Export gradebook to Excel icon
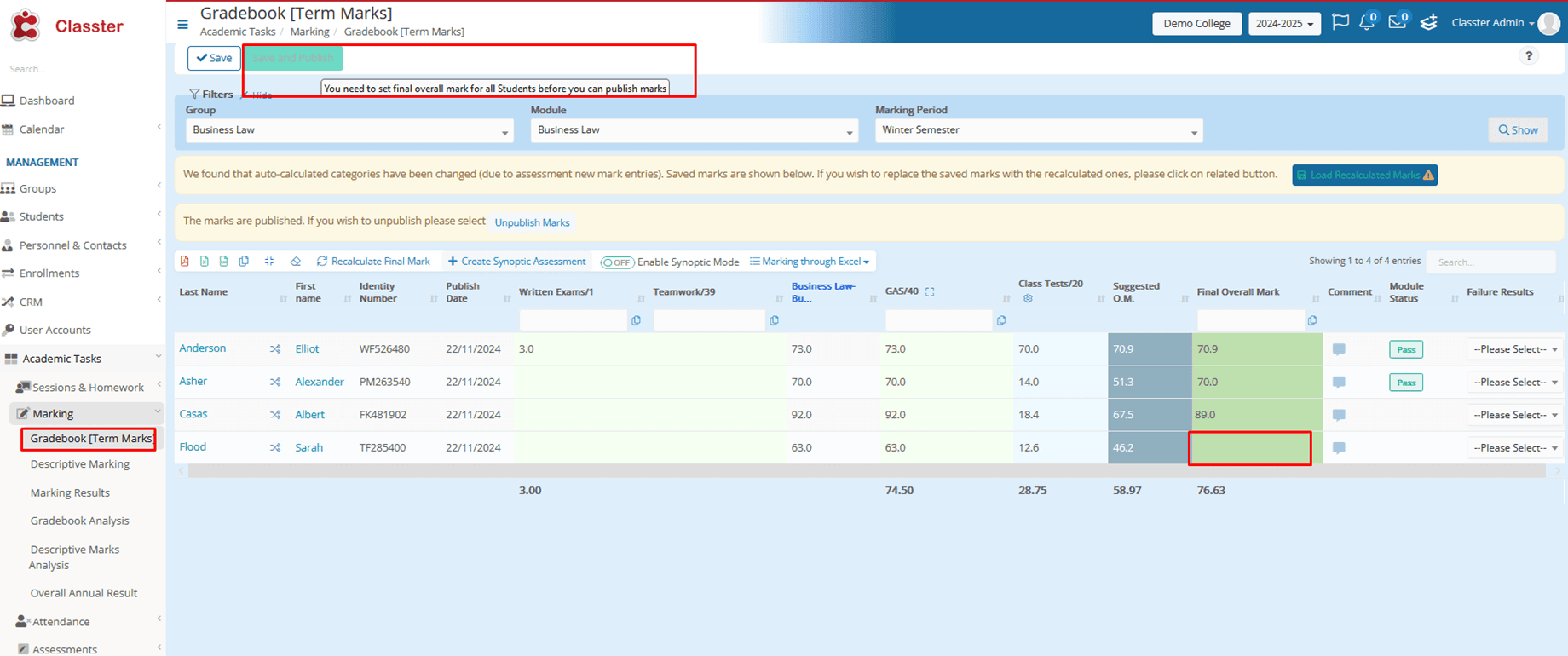This screenshot has width=1568, height=656. 205,262
